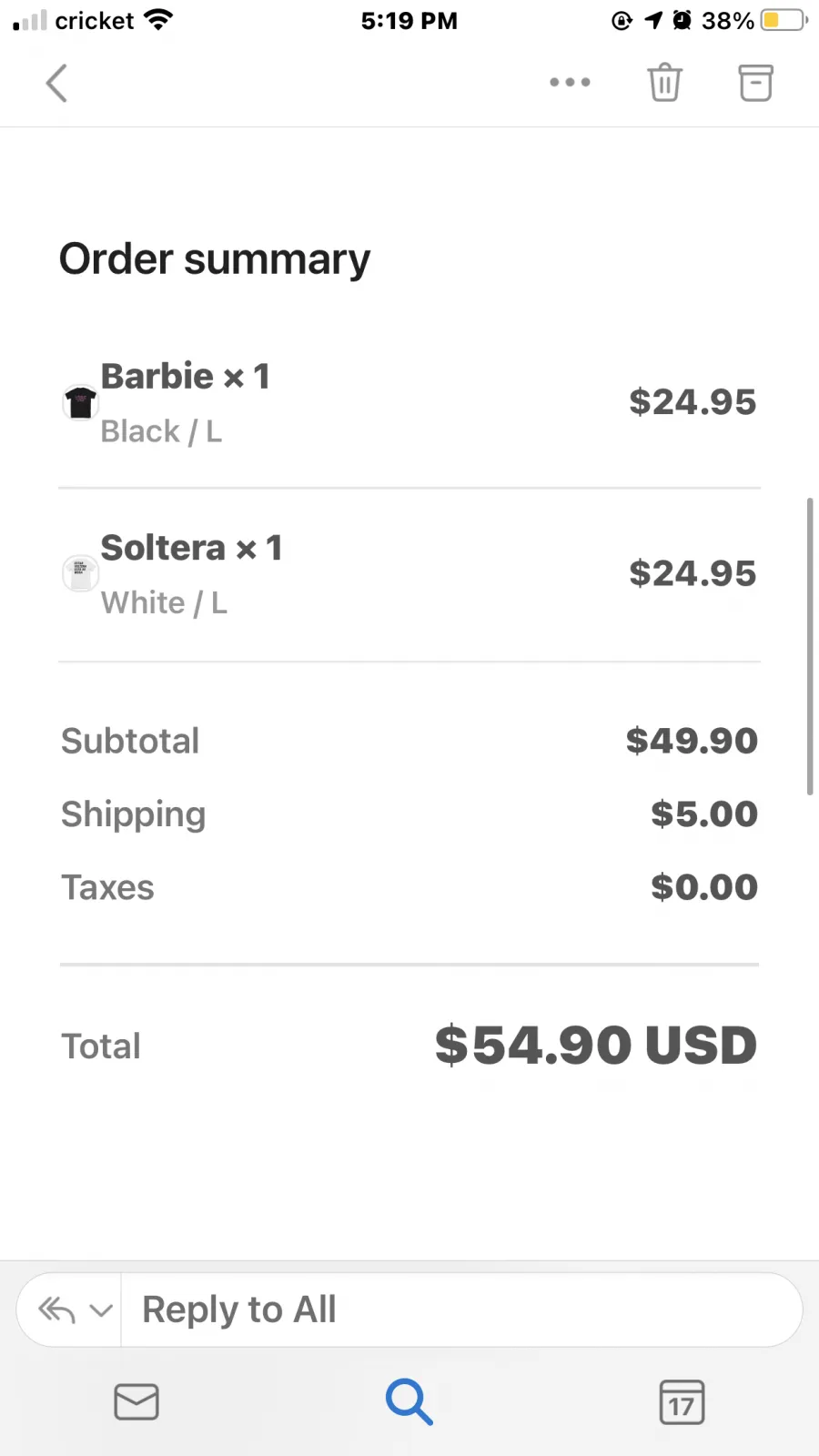Tap the $54.90 USD total amount
The width and height of the screenshot is (819, 1456).
tap(596, 1045)
